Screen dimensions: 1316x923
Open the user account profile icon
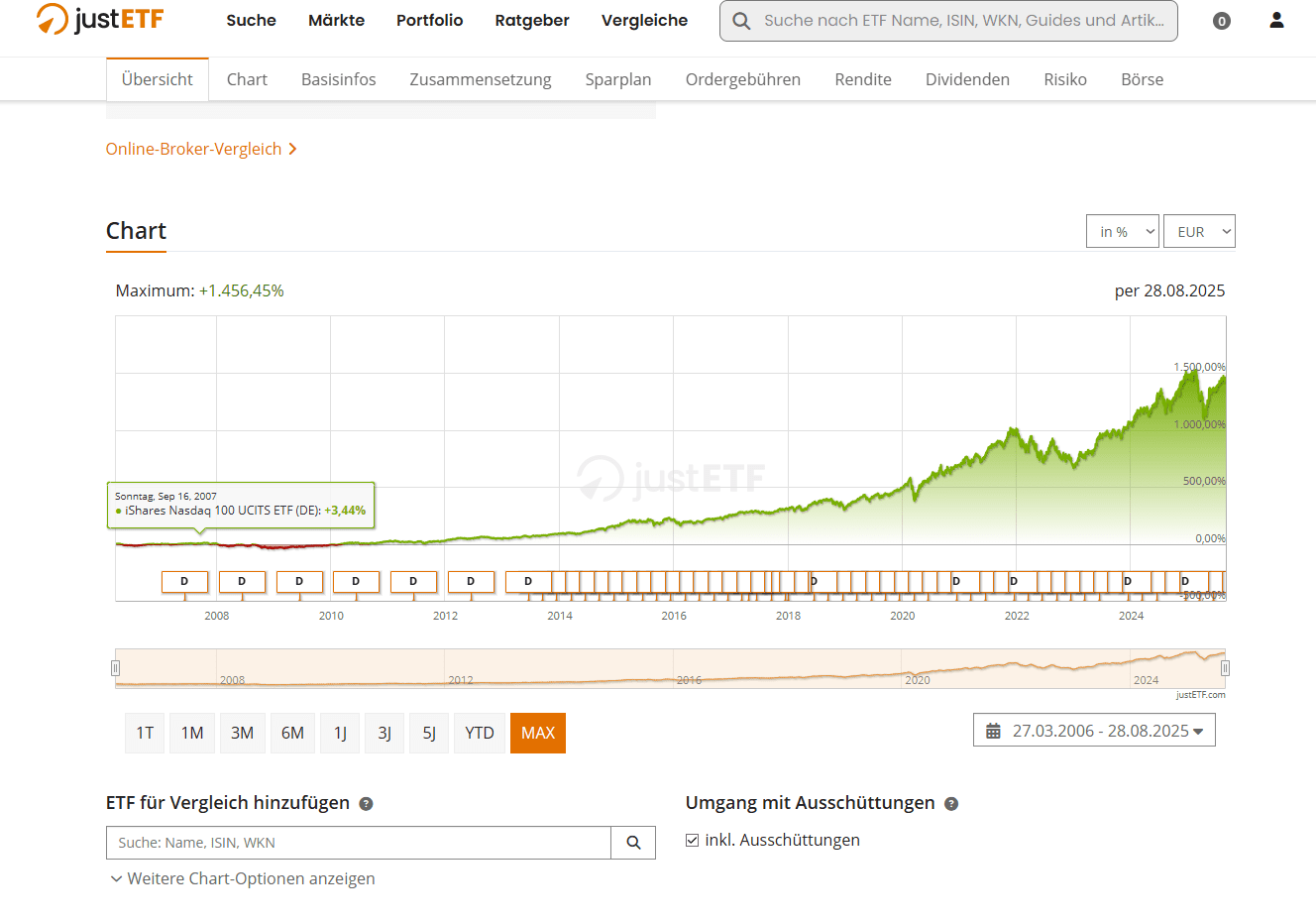(1276, 20)
